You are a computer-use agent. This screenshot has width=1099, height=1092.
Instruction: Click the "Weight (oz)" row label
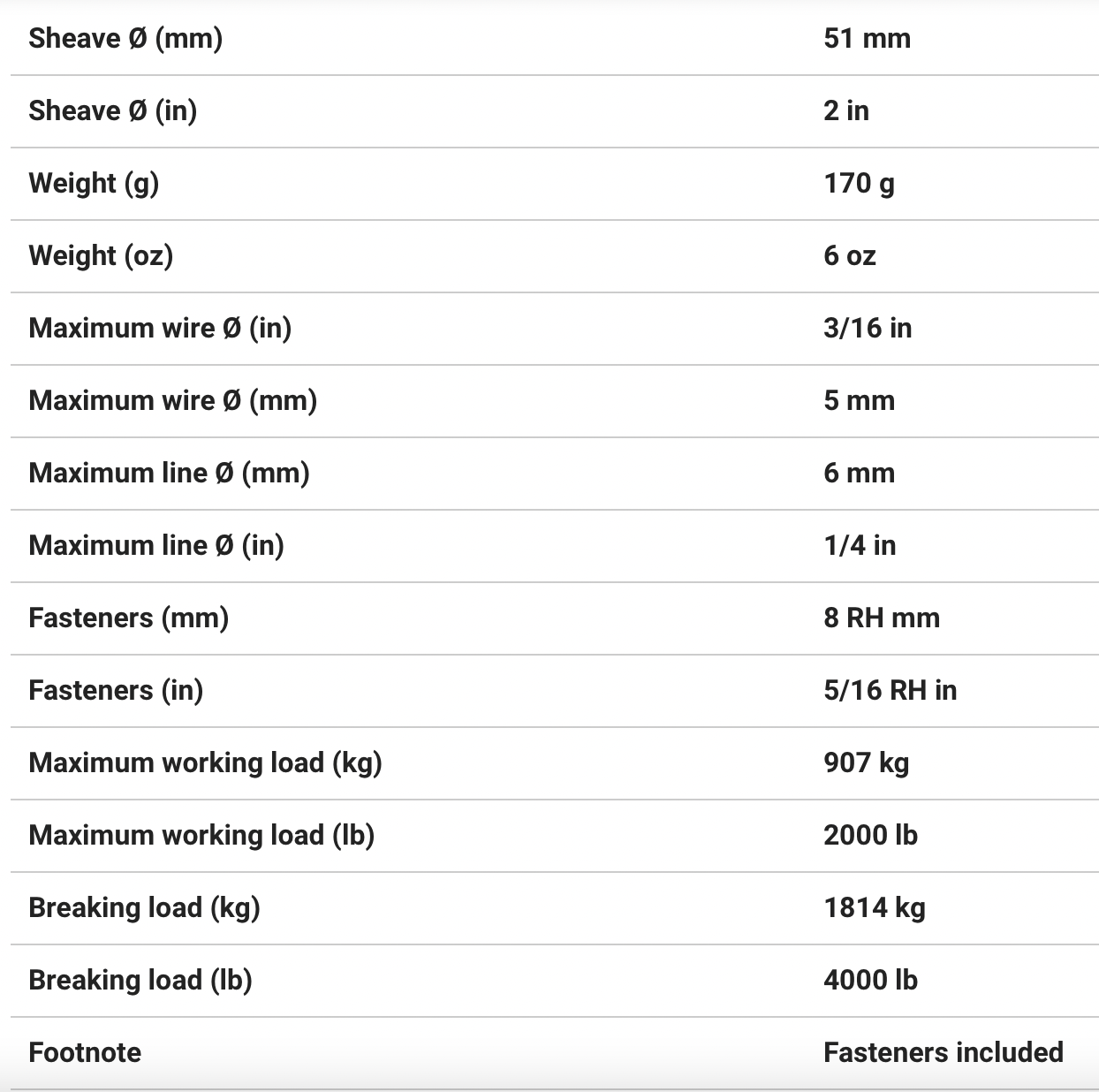point(101,255)
